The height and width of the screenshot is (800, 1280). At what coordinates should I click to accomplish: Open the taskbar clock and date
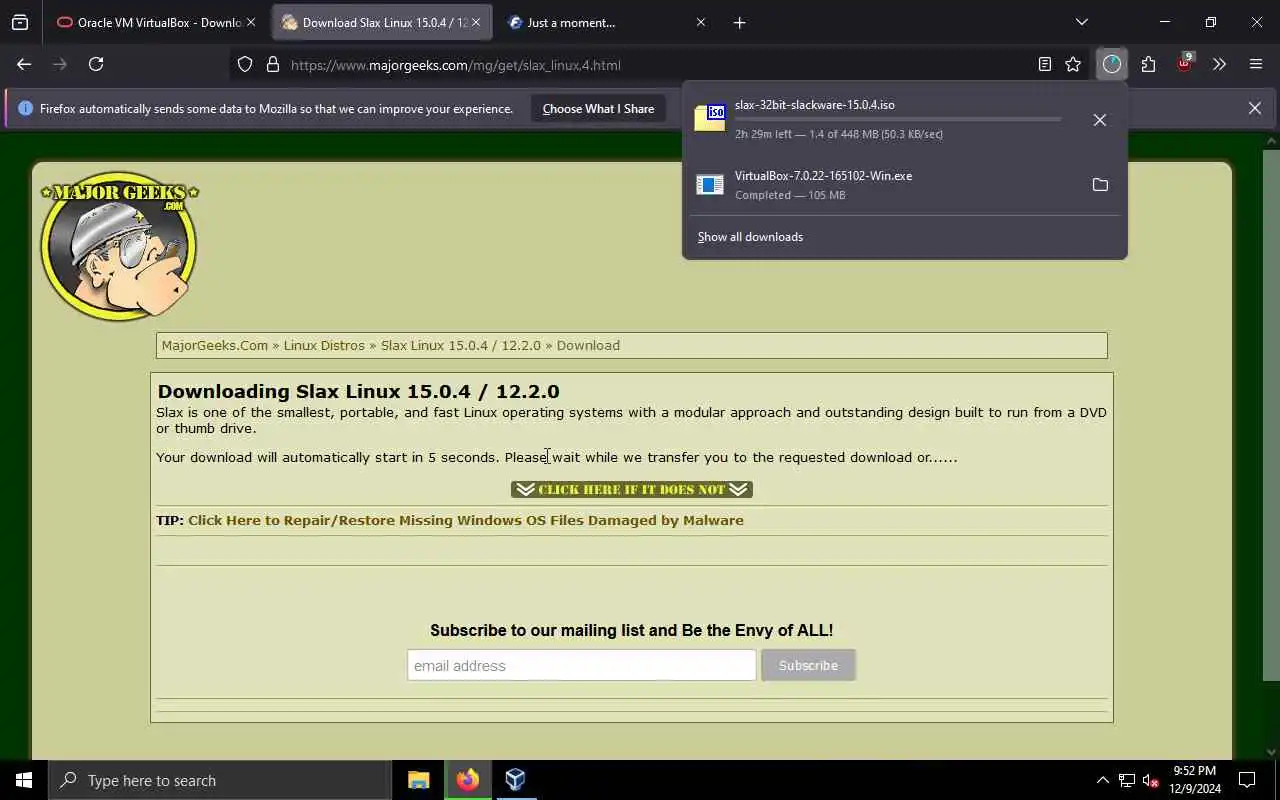pos(1195,780)
